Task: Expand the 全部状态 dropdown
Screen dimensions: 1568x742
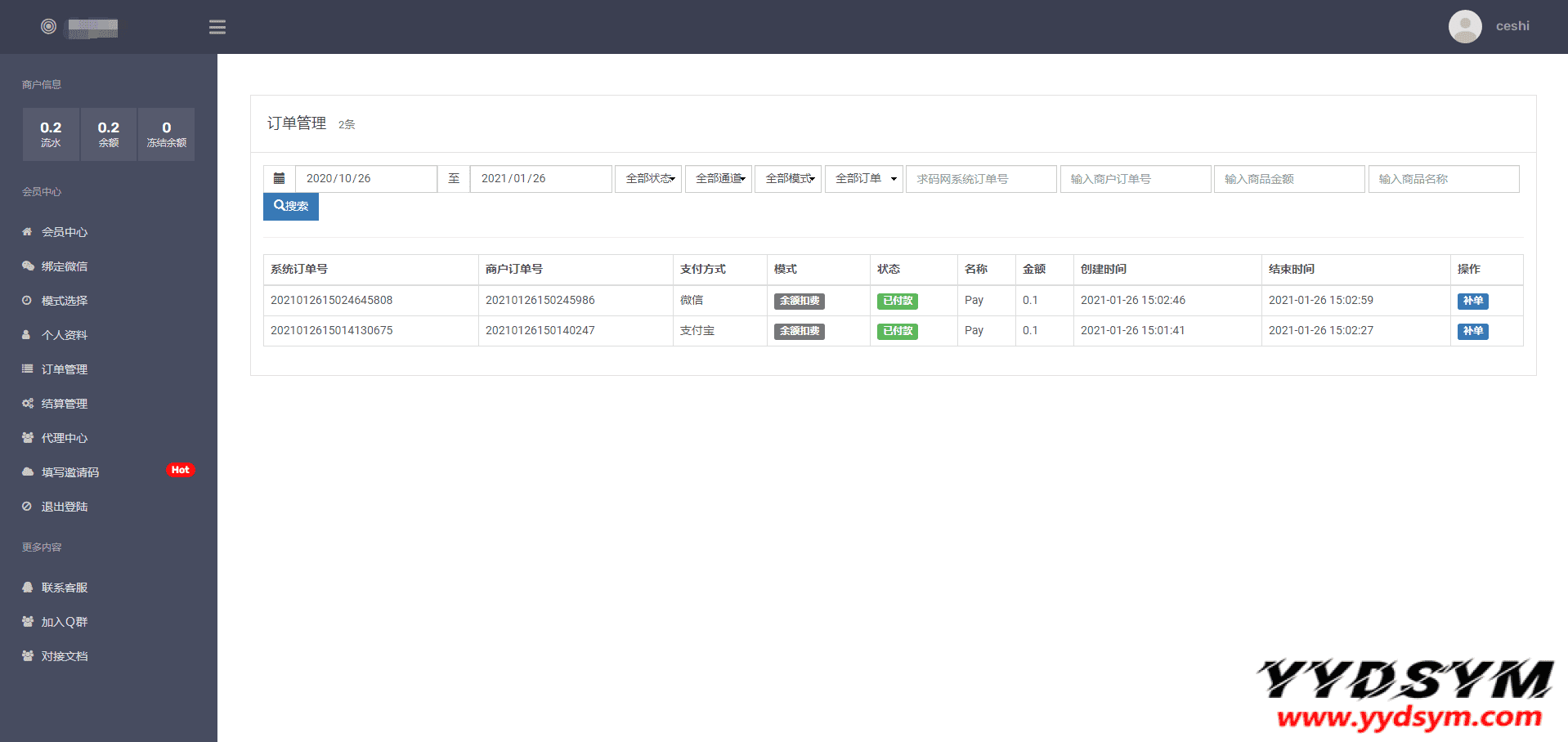Action: 648,179
